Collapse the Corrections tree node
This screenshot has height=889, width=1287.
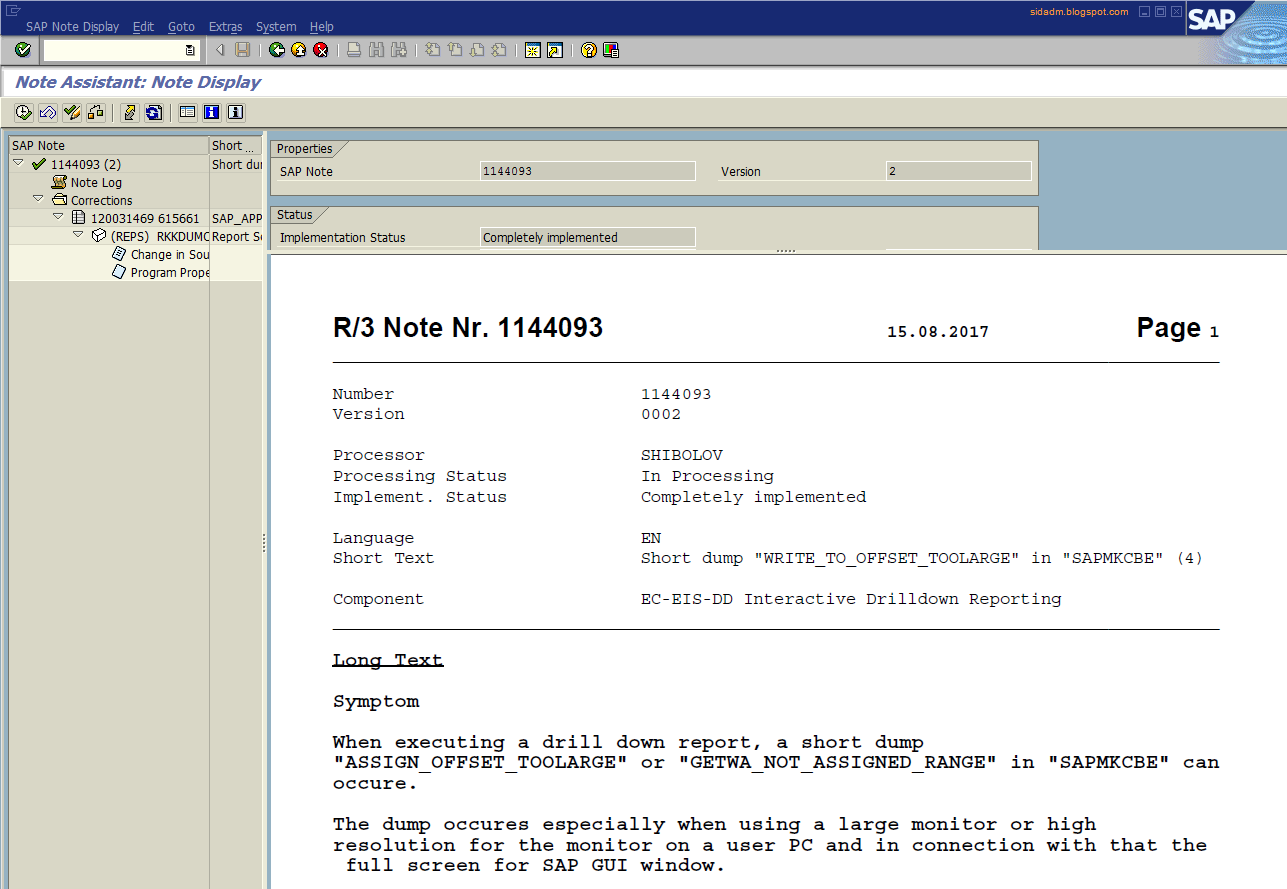pos(37,199)
